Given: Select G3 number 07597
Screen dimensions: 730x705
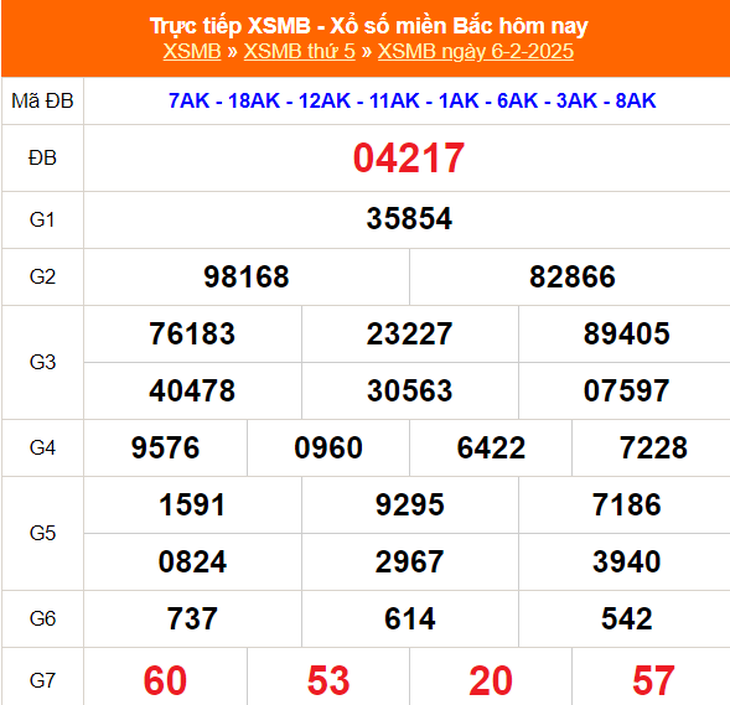Looking at the screenshot, I should point(627,390).
